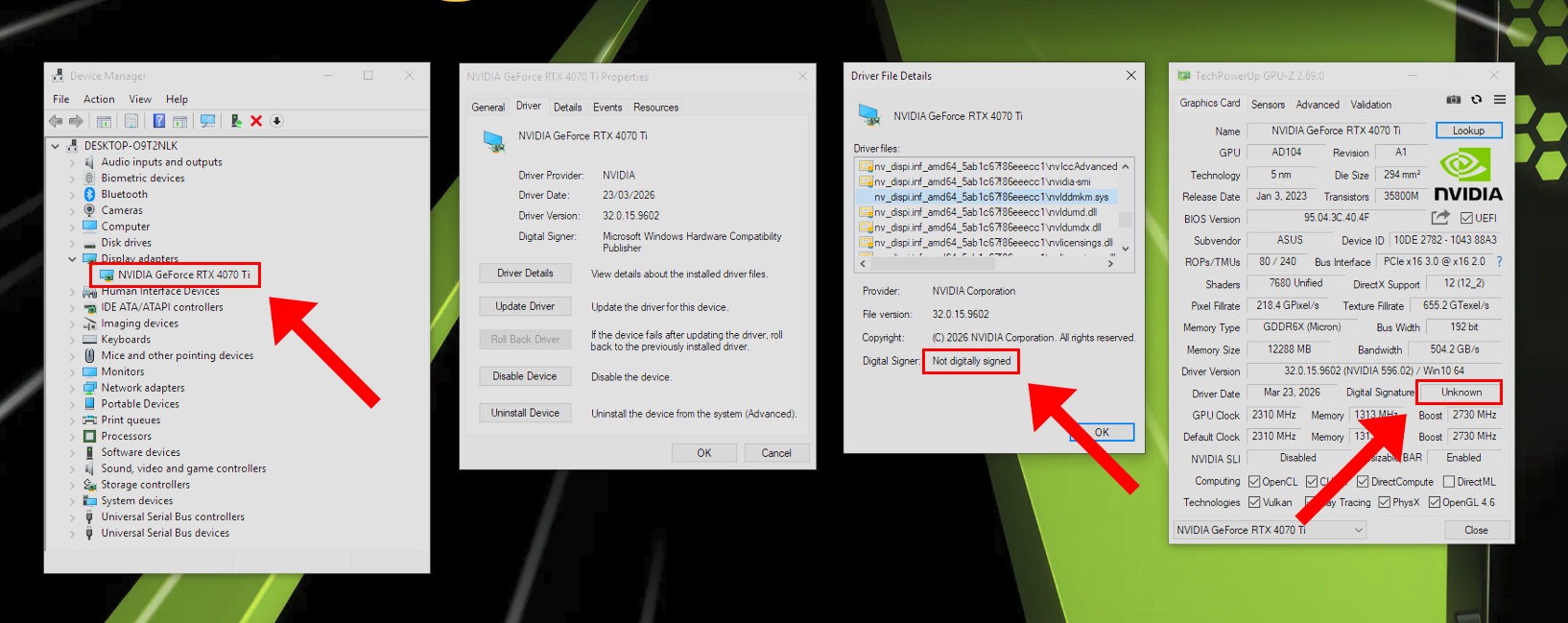The height and width of the screenshot is (623, 1568).
Task: Click the adapter icon in Driver File Details header
Action: (869, 115)
